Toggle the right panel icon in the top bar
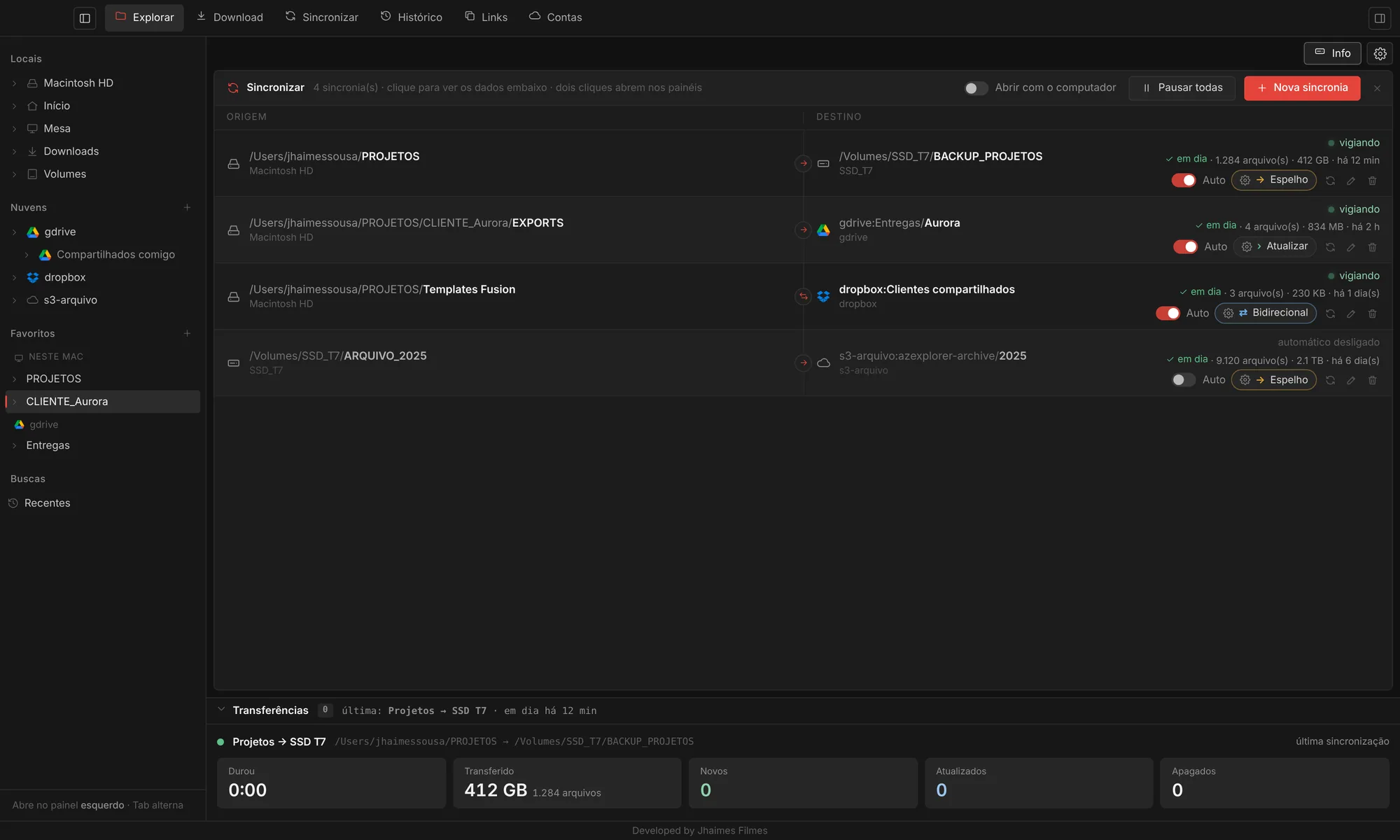 pyautogui.click(x=1380, y=18)
